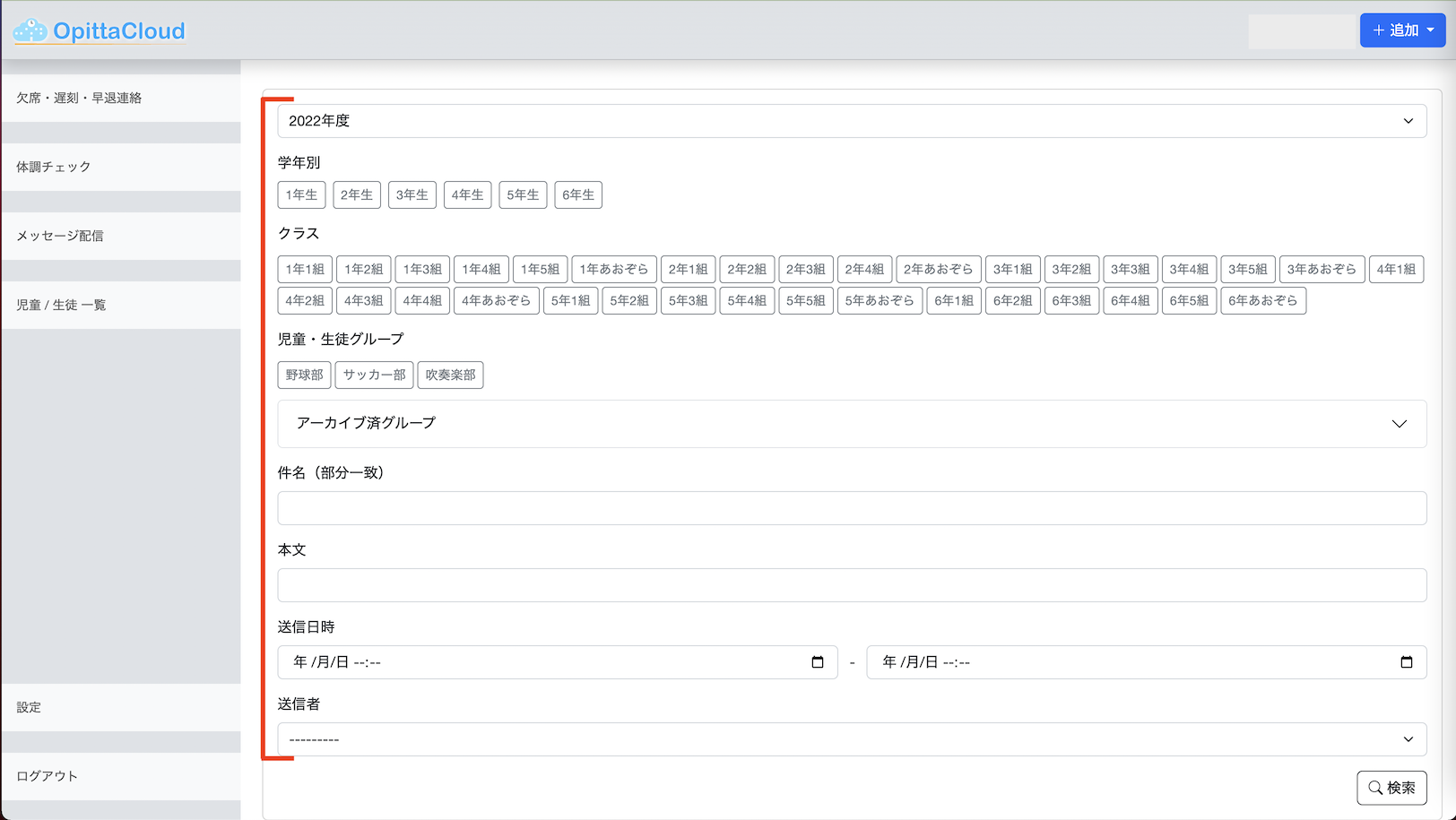The image size is (1456, 820).
Task: Click the end 送信日時 date field
Action: (1147, 662)
